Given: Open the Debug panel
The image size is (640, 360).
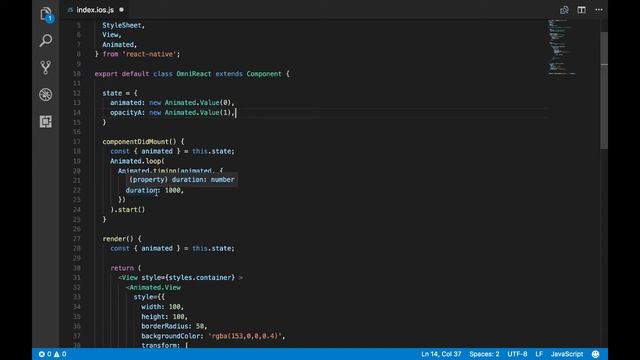Looking at the screenshot, I should (x=46, y=94).
